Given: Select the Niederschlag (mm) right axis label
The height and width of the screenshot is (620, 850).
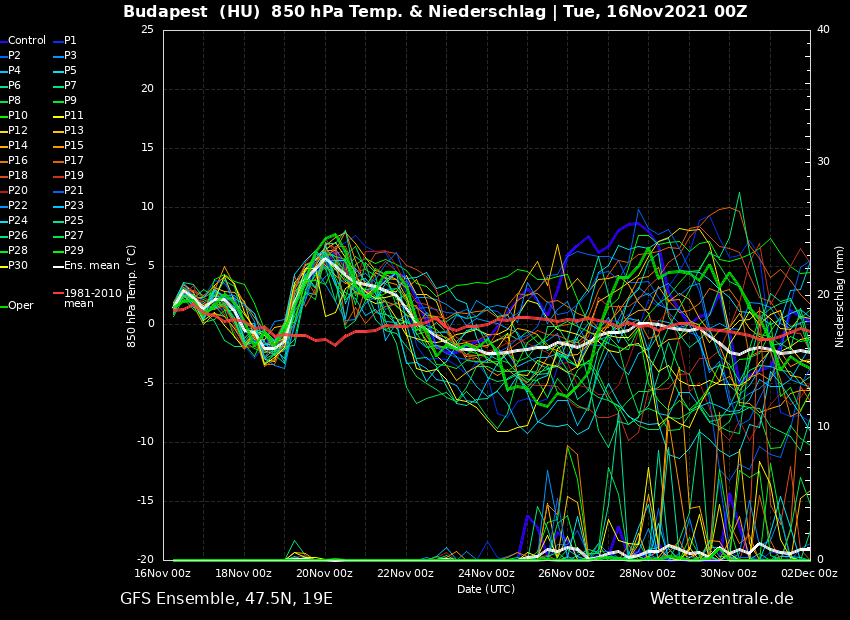Looking at the screenshot, I should coord(840,296).
